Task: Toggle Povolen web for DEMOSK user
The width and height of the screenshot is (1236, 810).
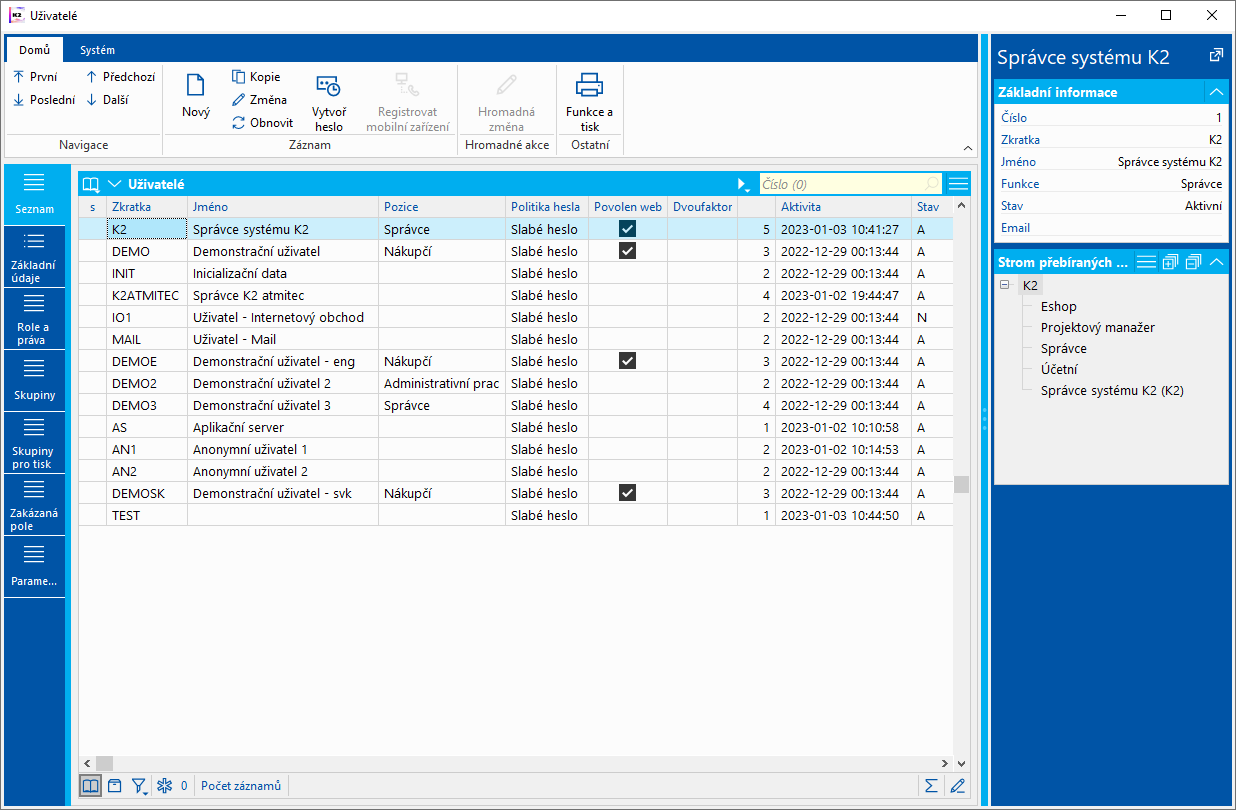Action: pyautogui.click(x=627, y=493)
